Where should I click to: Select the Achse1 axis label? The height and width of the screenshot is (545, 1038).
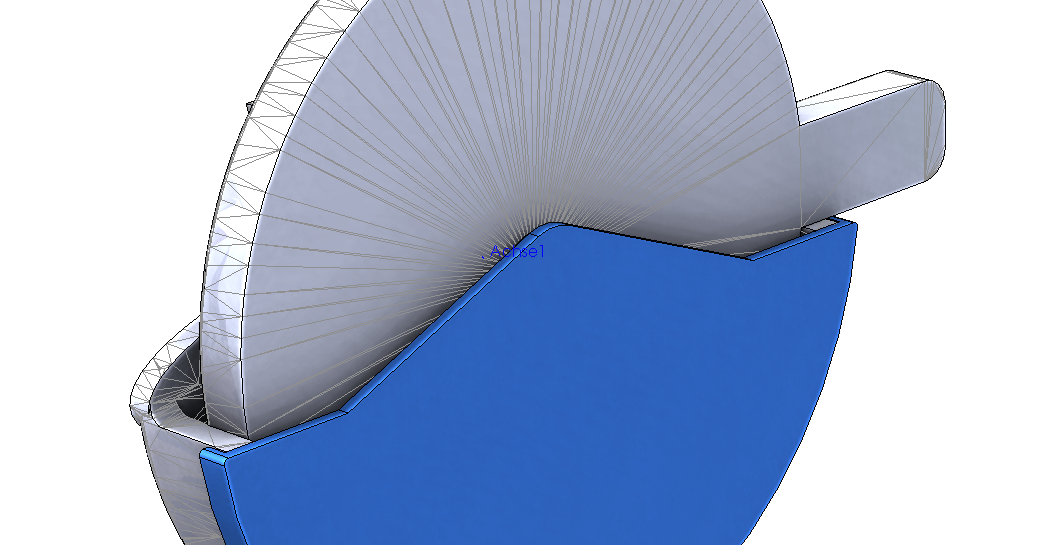(x=518, y=252)
